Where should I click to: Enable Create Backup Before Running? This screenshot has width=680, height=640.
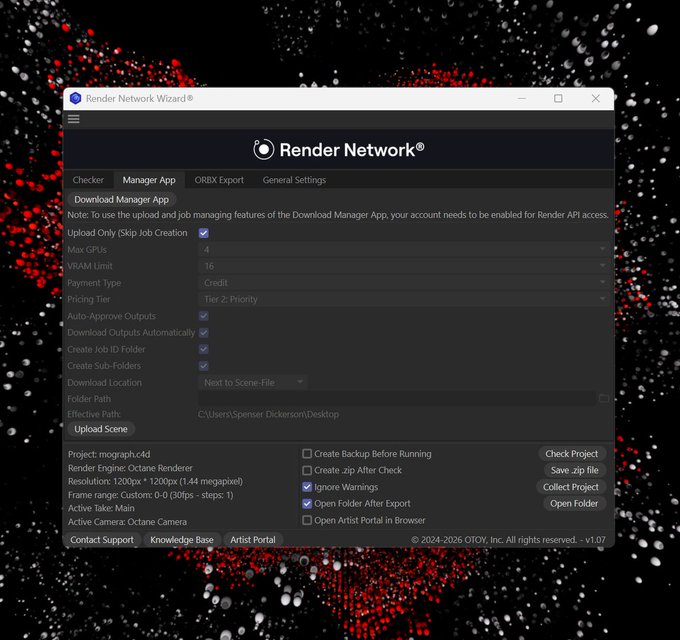click(307, 454)
